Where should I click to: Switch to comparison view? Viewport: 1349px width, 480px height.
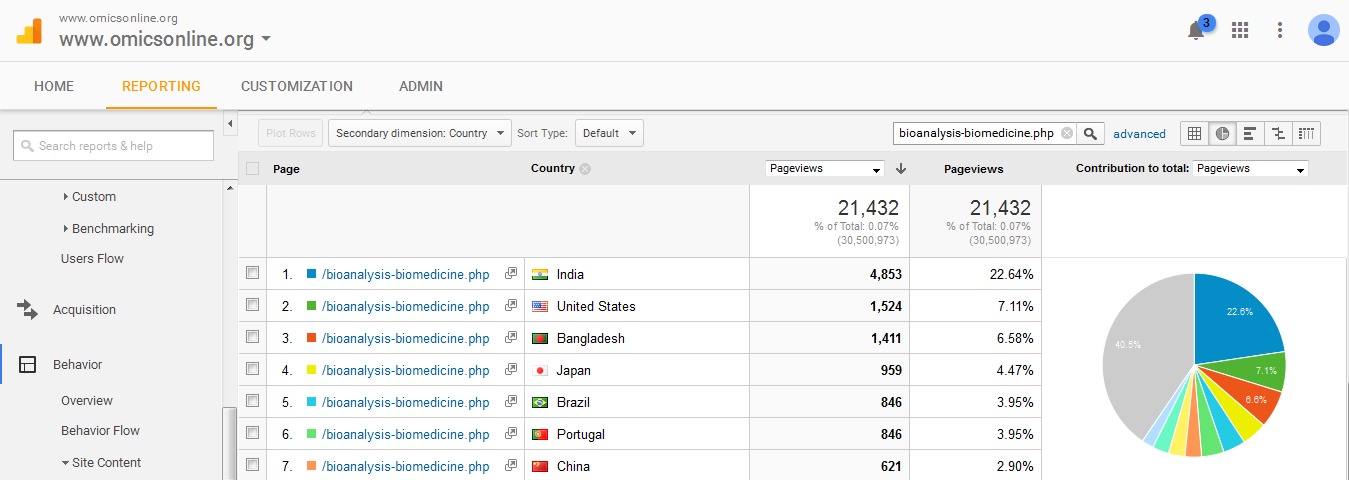[1278, 133]
